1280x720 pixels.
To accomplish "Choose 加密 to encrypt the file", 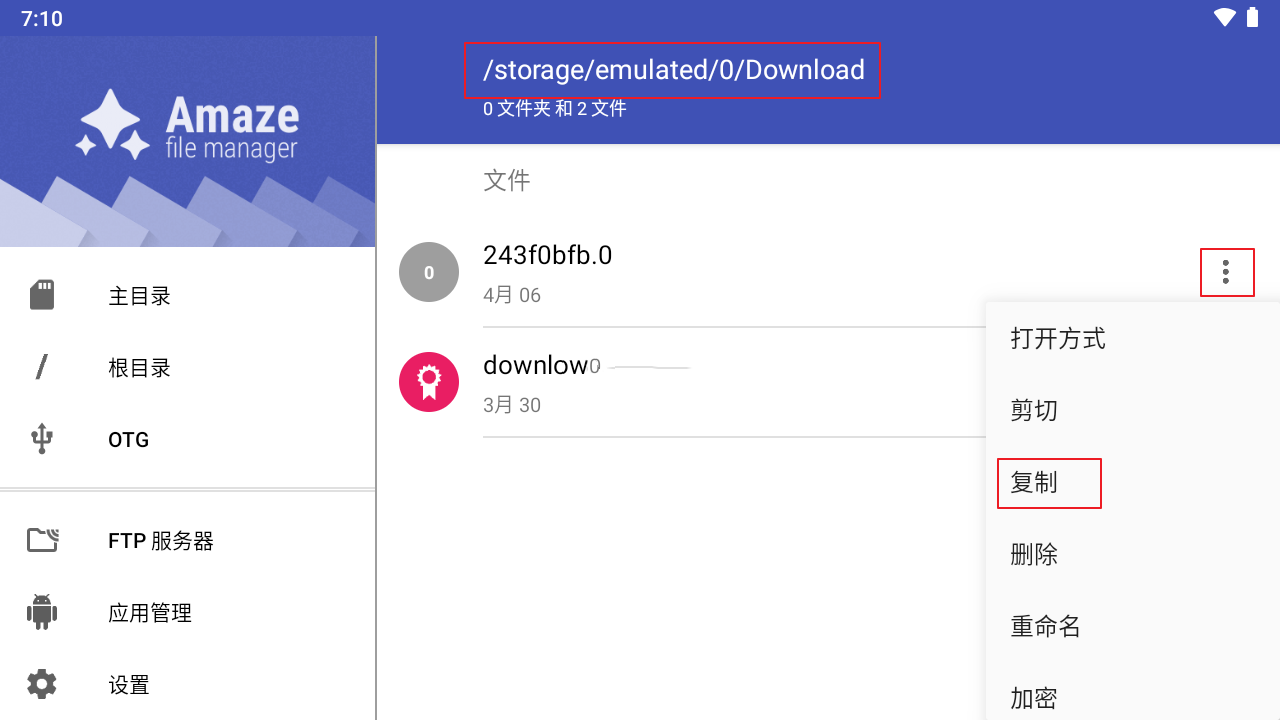I will [1034, 698].
